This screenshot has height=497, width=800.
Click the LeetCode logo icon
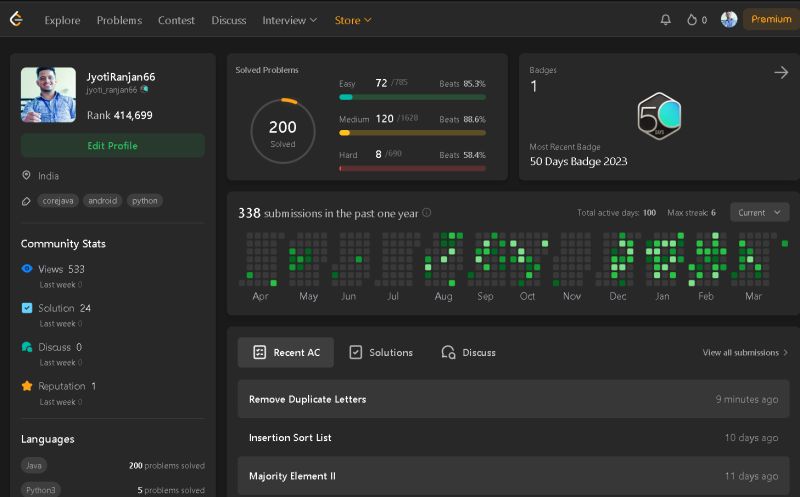pyautogui.click(x=16, y=19)
